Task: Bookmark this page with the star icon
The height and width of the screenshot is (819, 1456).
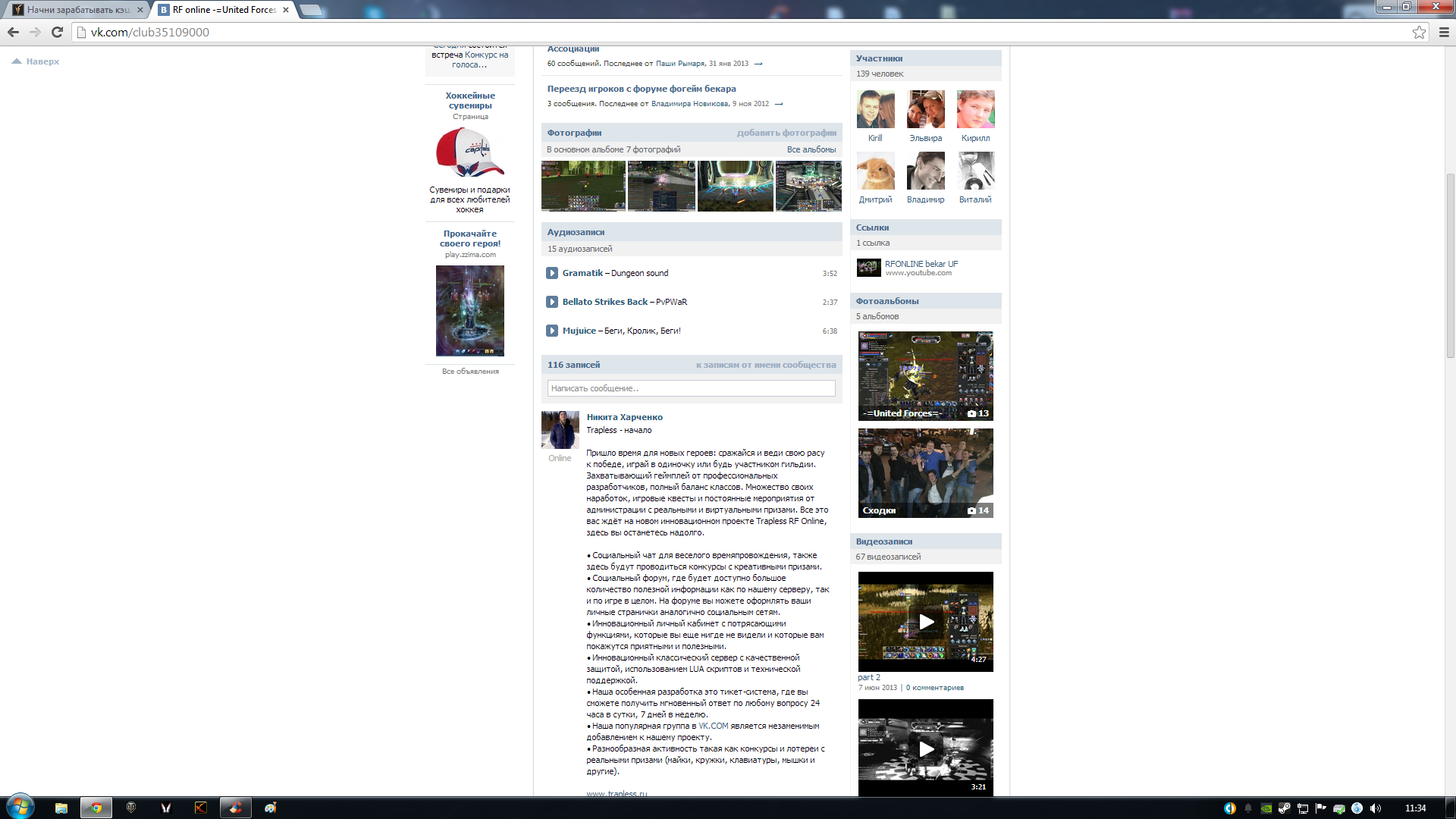Action: pyautogui.click(x=1419, y=32)
